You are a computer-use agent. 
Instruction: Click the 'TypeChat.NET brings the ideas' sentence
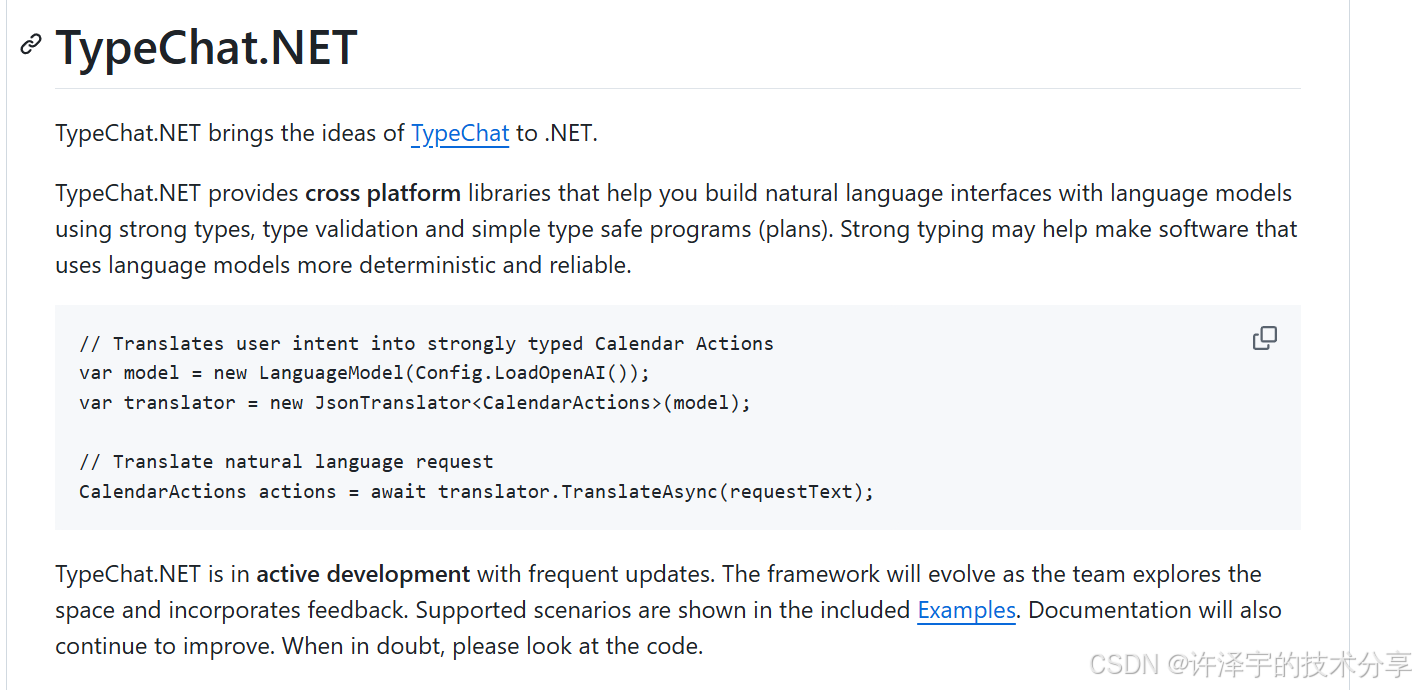pyautogui.click(x=326, y=133)
